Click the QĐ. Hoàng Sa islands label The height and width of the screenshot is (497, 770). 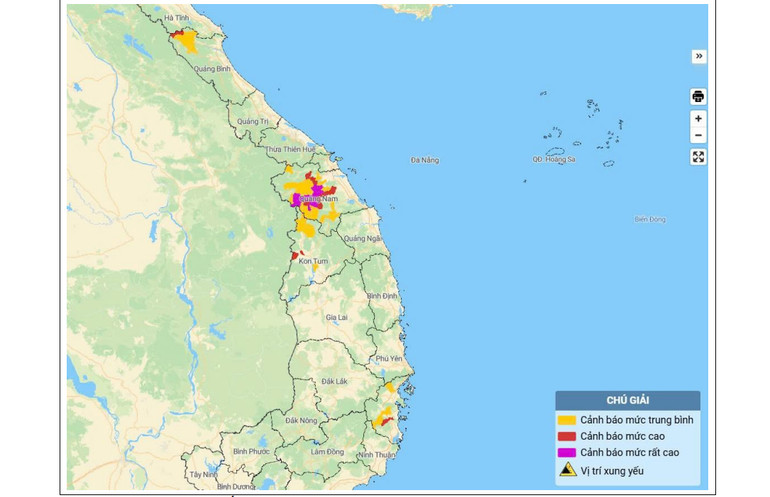coord(553,159)
